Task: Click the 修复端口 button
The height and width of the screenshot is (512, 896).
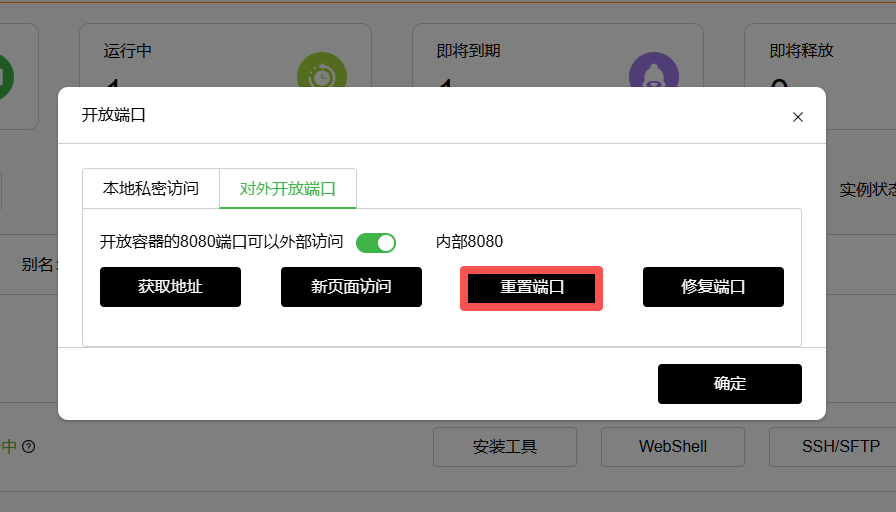Action: [x=713, y=287]
